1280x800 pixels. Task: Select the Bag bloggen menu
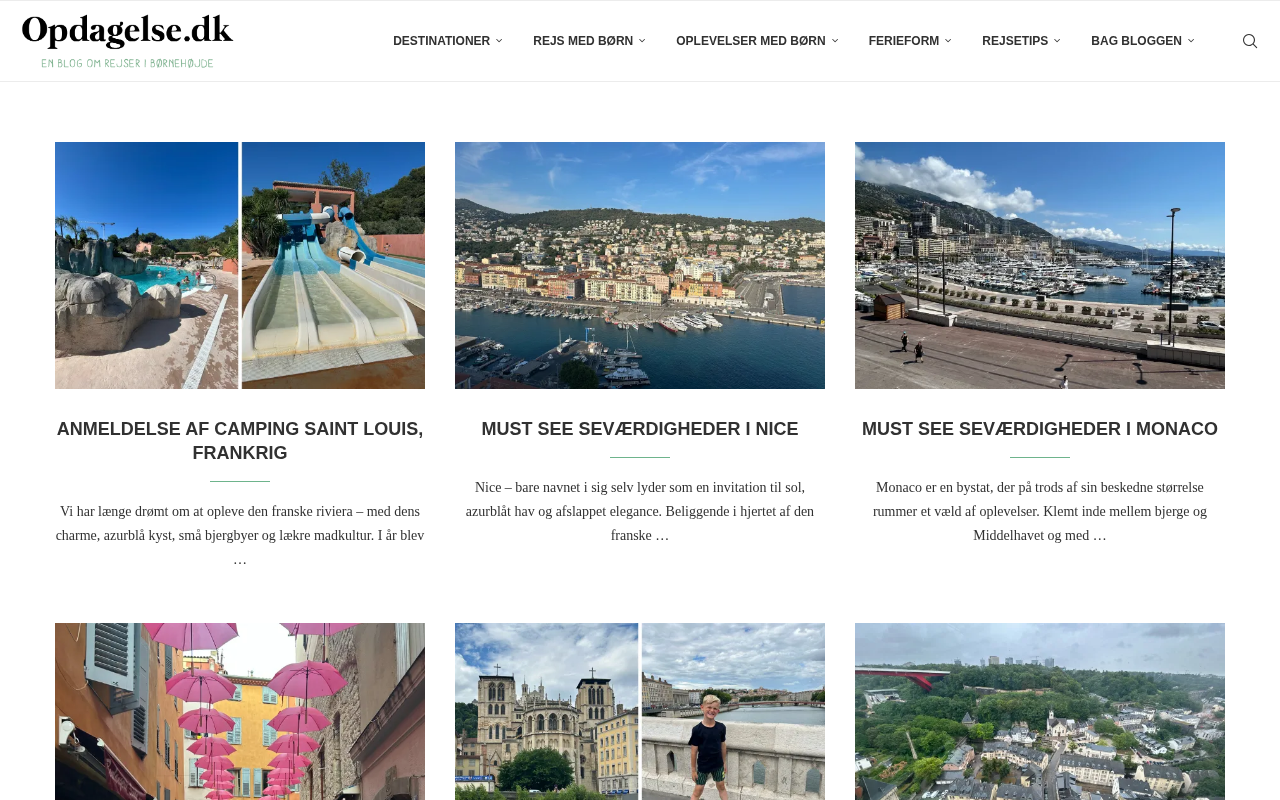[x=1136, y=41]
